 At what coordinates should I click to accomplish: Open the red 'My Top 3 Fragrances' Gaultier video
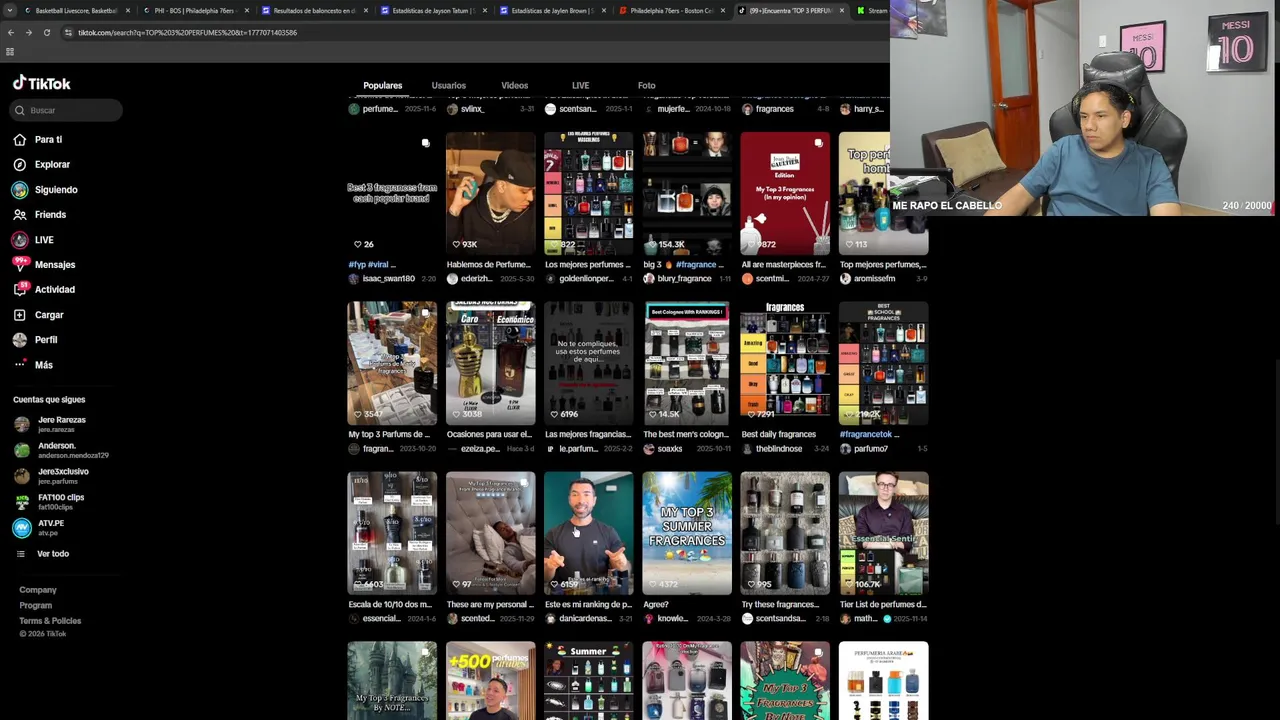[x=785, y=193]
